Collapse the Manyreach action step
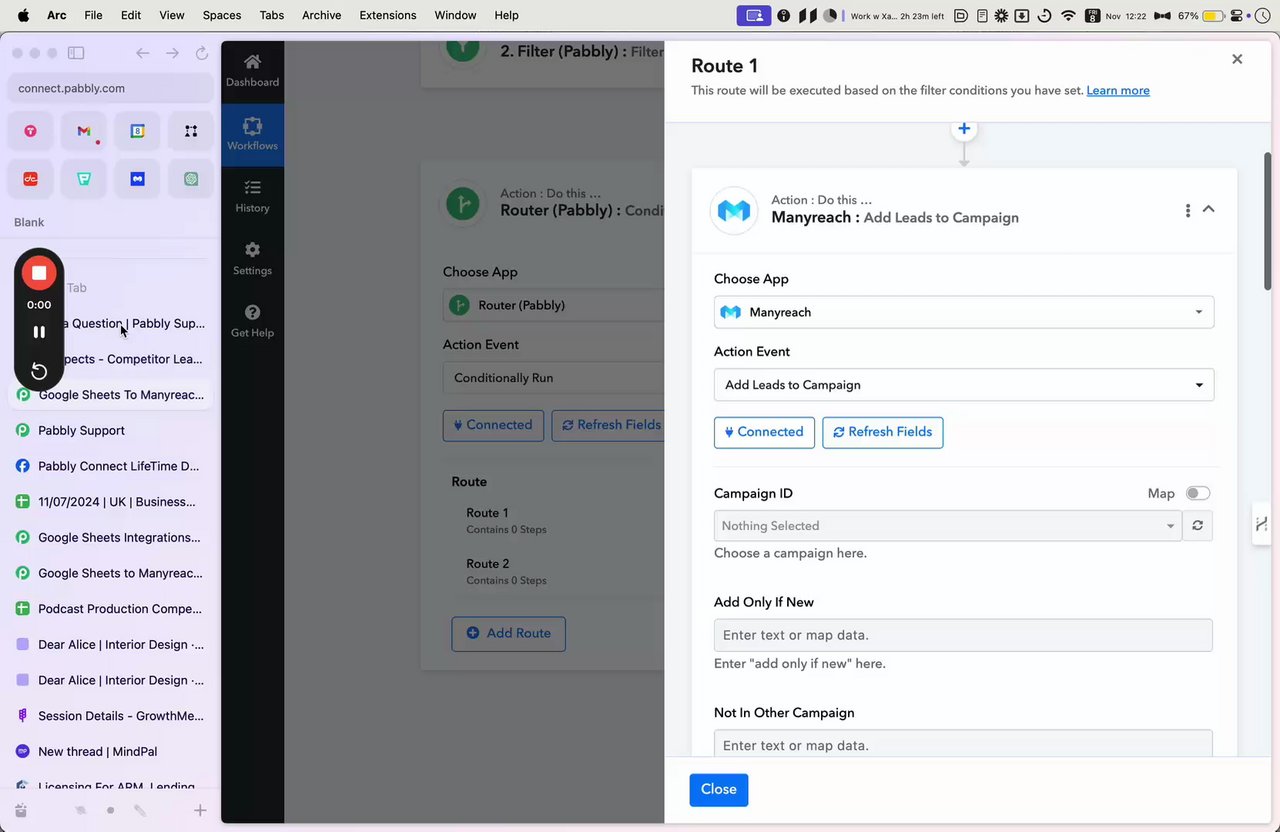 (x=1208, y=209)
